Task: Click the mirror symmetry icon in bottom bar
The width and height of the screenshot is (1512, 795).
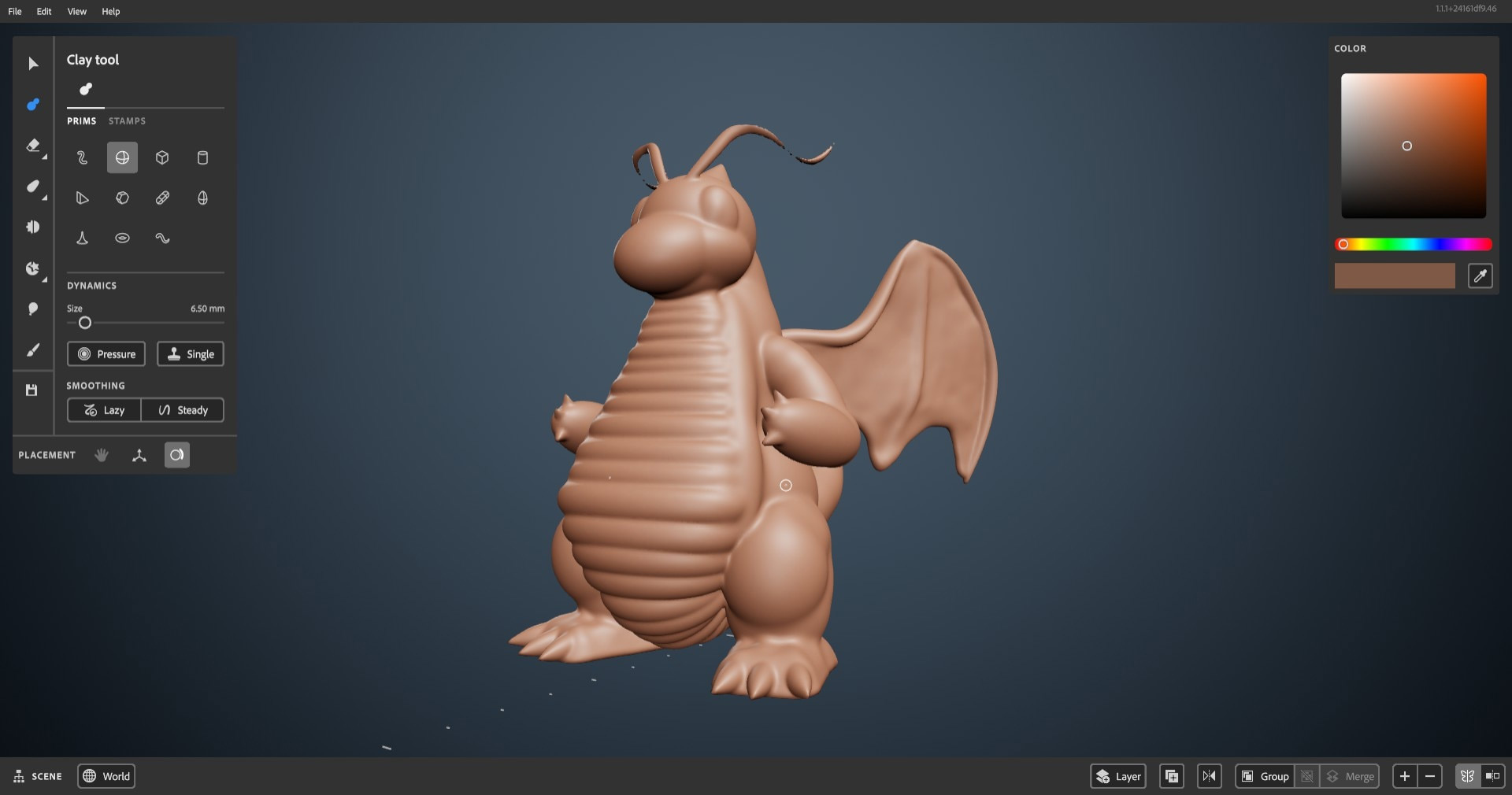Action: (x=1209, y=776)
